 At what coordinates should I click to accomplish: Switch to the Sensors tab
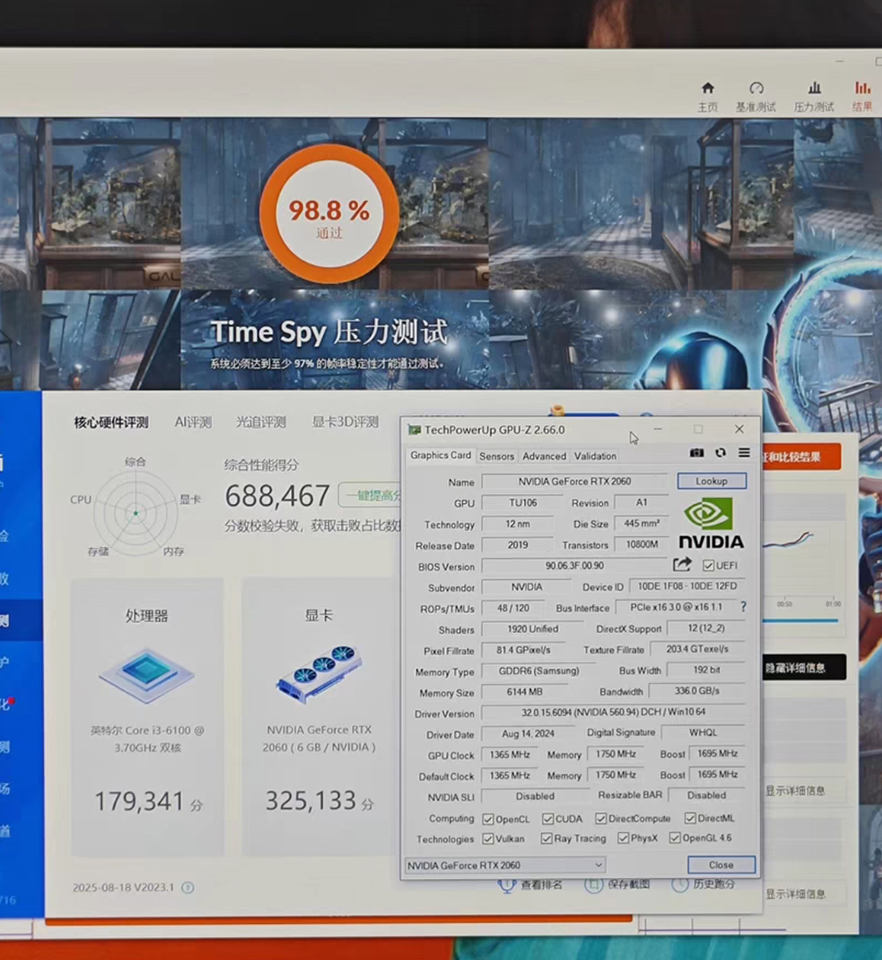click(x=496, y=456)
